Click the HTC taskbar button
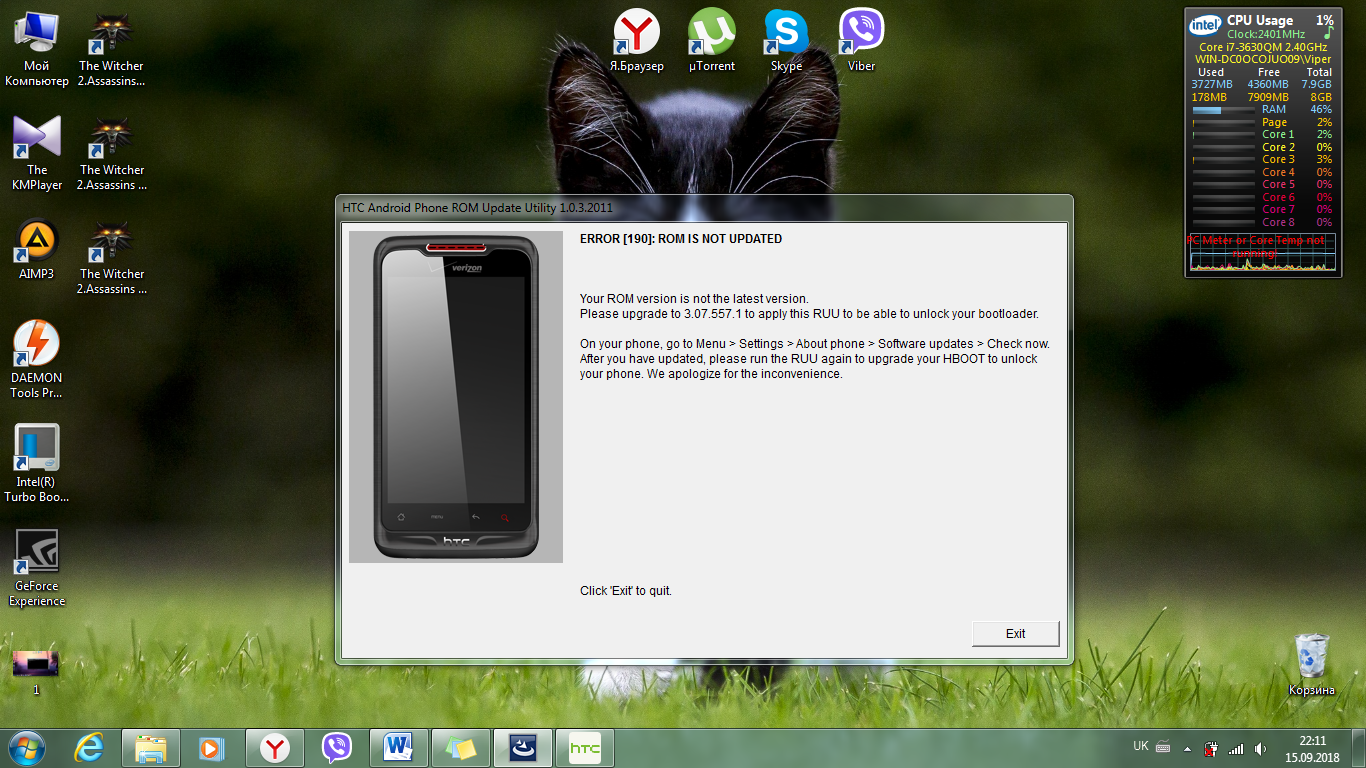The width and height of the screenshot is (1366, 768). pyautogui.click(x=585, y=748)
